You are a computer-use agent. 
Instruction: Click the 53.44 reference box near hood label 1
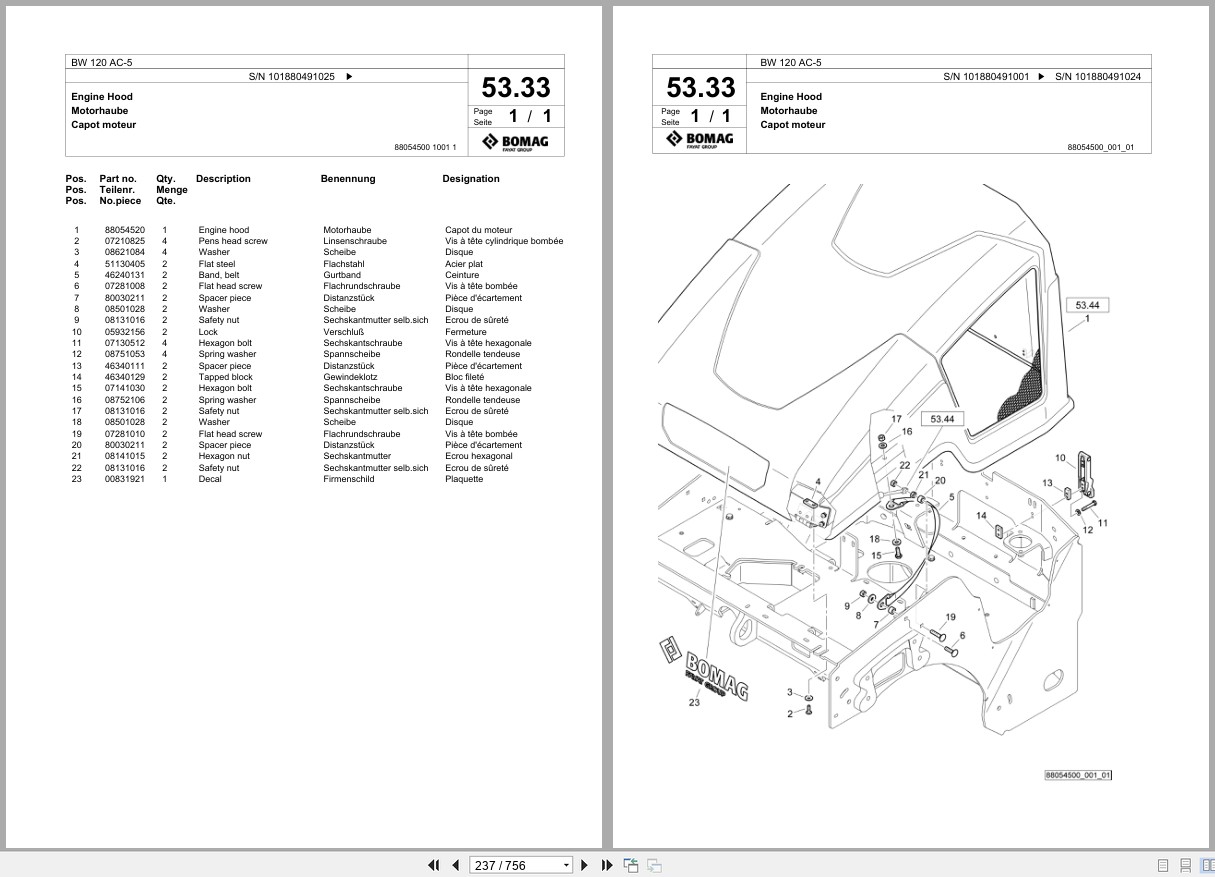tap(1086, 305)
